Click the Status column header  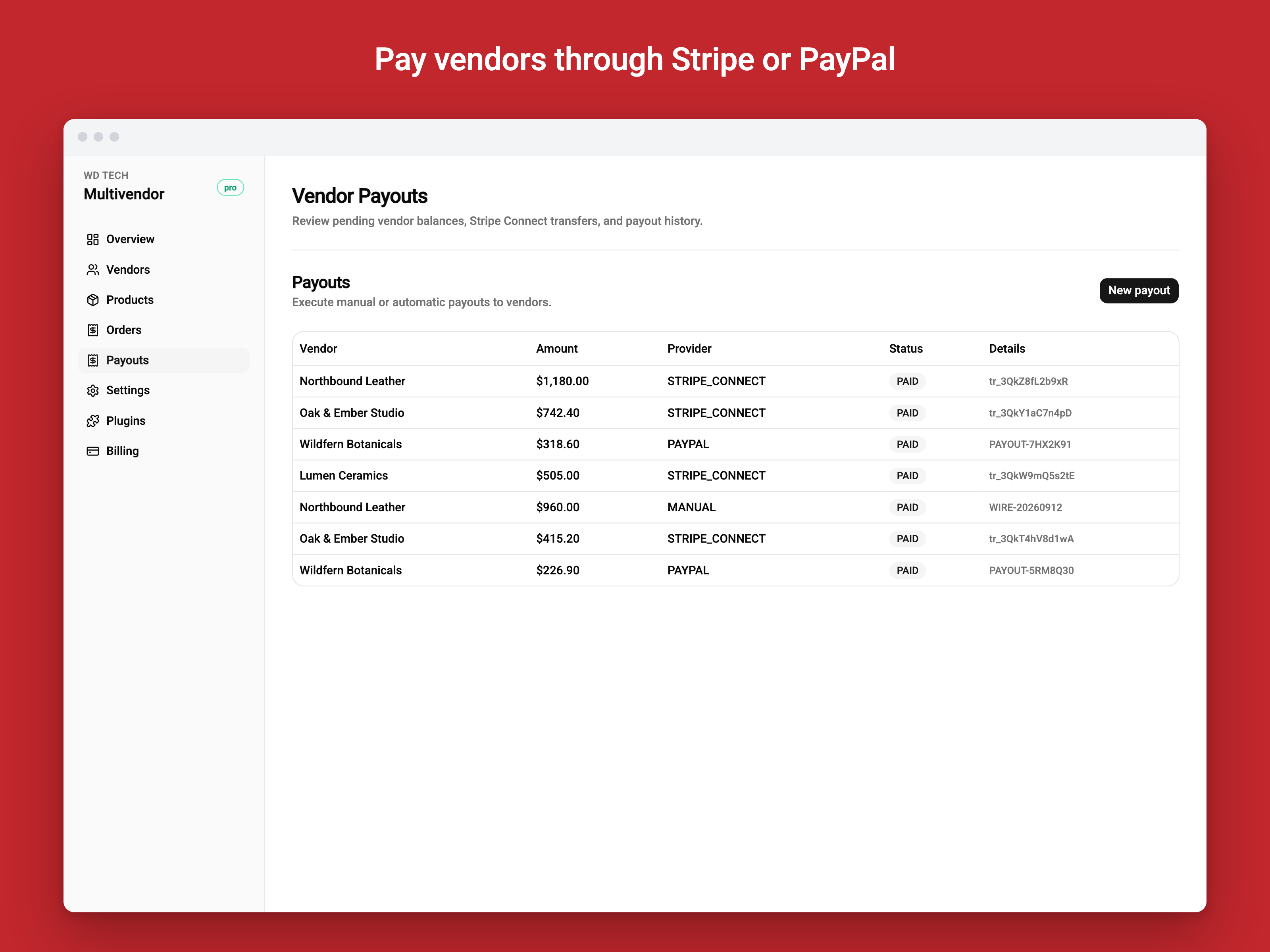(905, 348)
